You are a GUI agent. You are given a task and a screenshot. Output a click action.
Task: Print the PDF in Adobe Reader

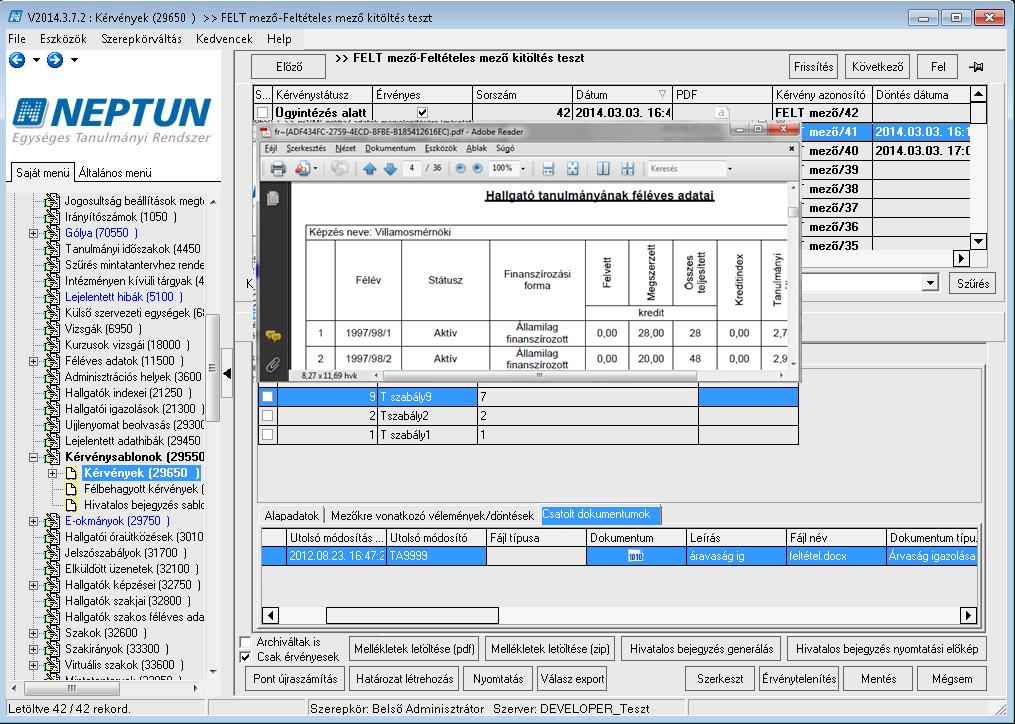pyautogui.click(x=278, y=169)
